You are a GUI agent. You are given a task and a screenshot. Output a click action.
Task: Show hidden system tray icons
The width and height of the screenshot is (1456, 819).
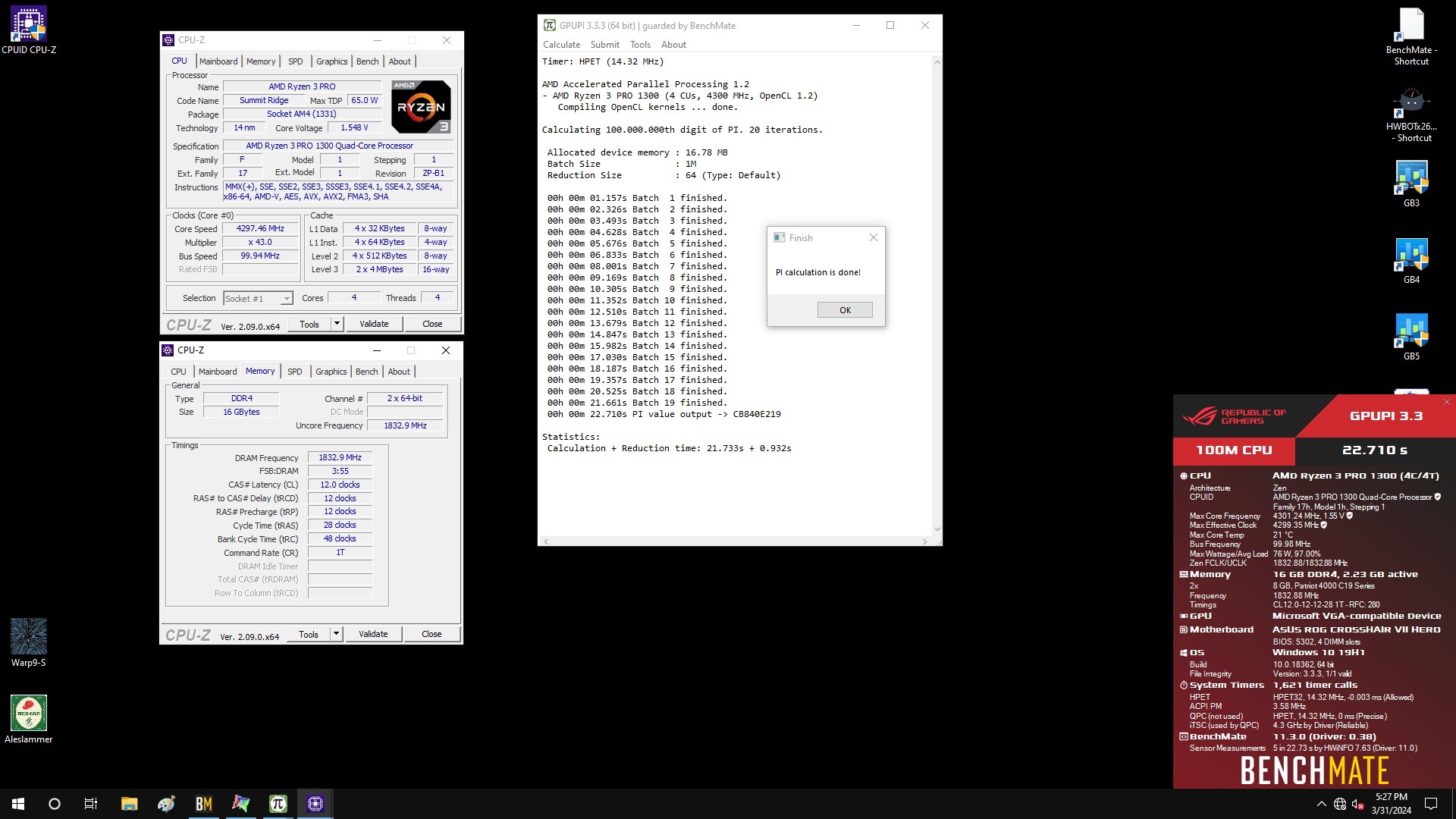tap(1322, 804)
